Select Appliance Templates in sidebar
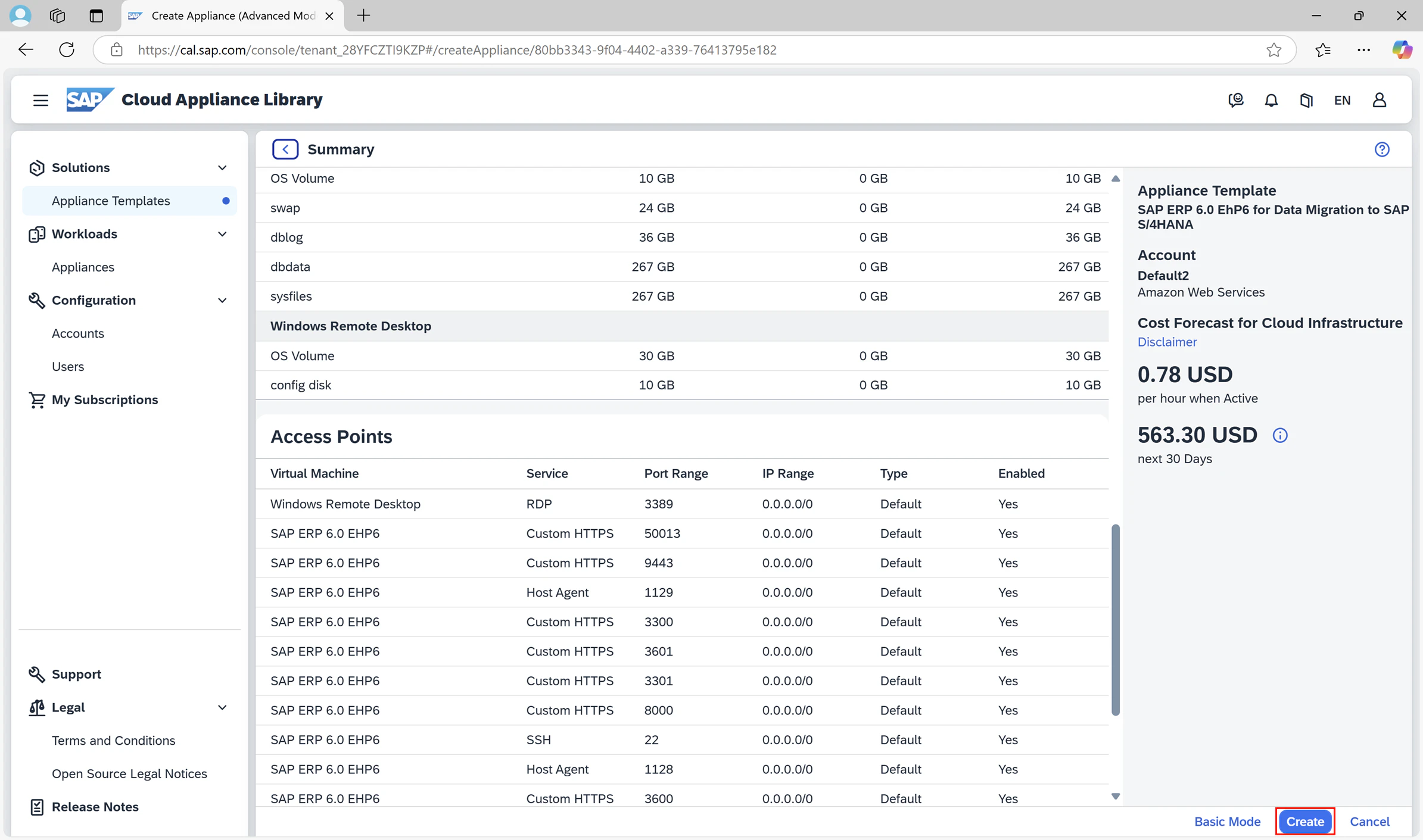The height and width of the screenshot is (840, 1423). [129, 201]
